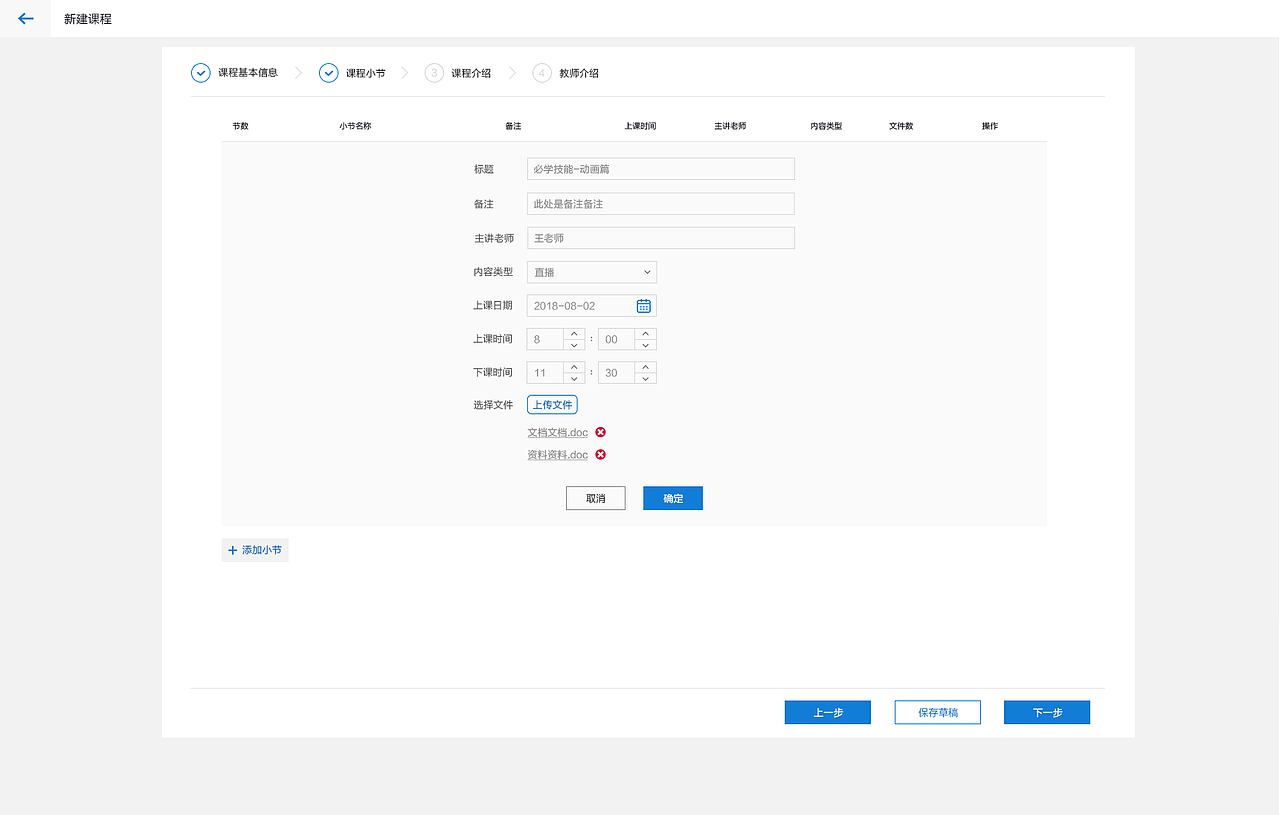Decrease the 下课时间 minute value
This screenshot has width=1280, height=815.
pos(646,378)
